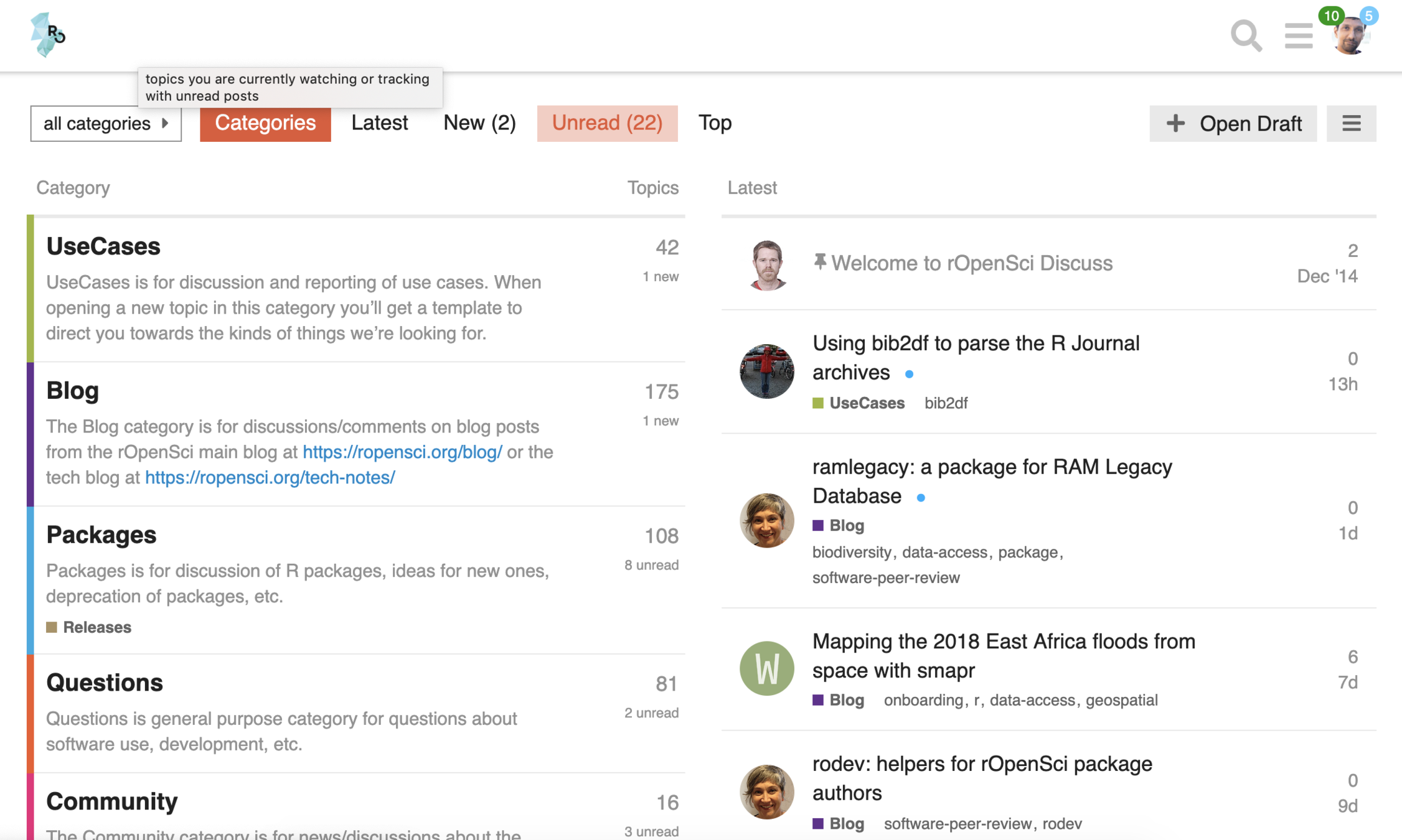Click the onboarding tag
Viewport: 1402px width, 840px height.
click(923, 700)
